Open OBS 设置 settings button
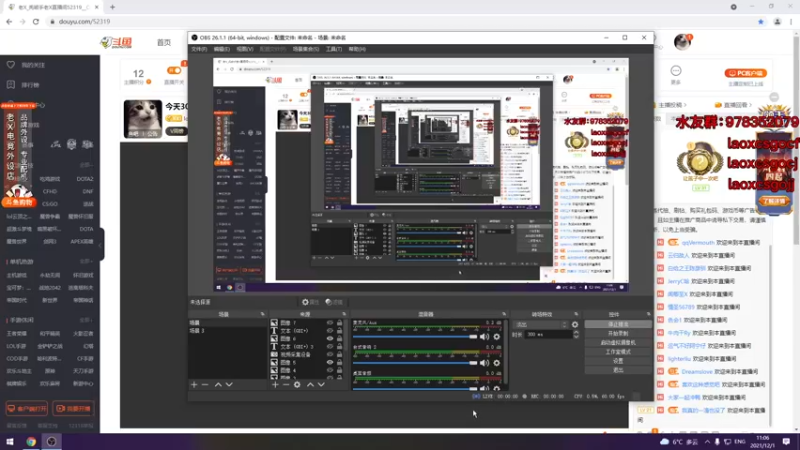800x450 pixels. [618, 361]
